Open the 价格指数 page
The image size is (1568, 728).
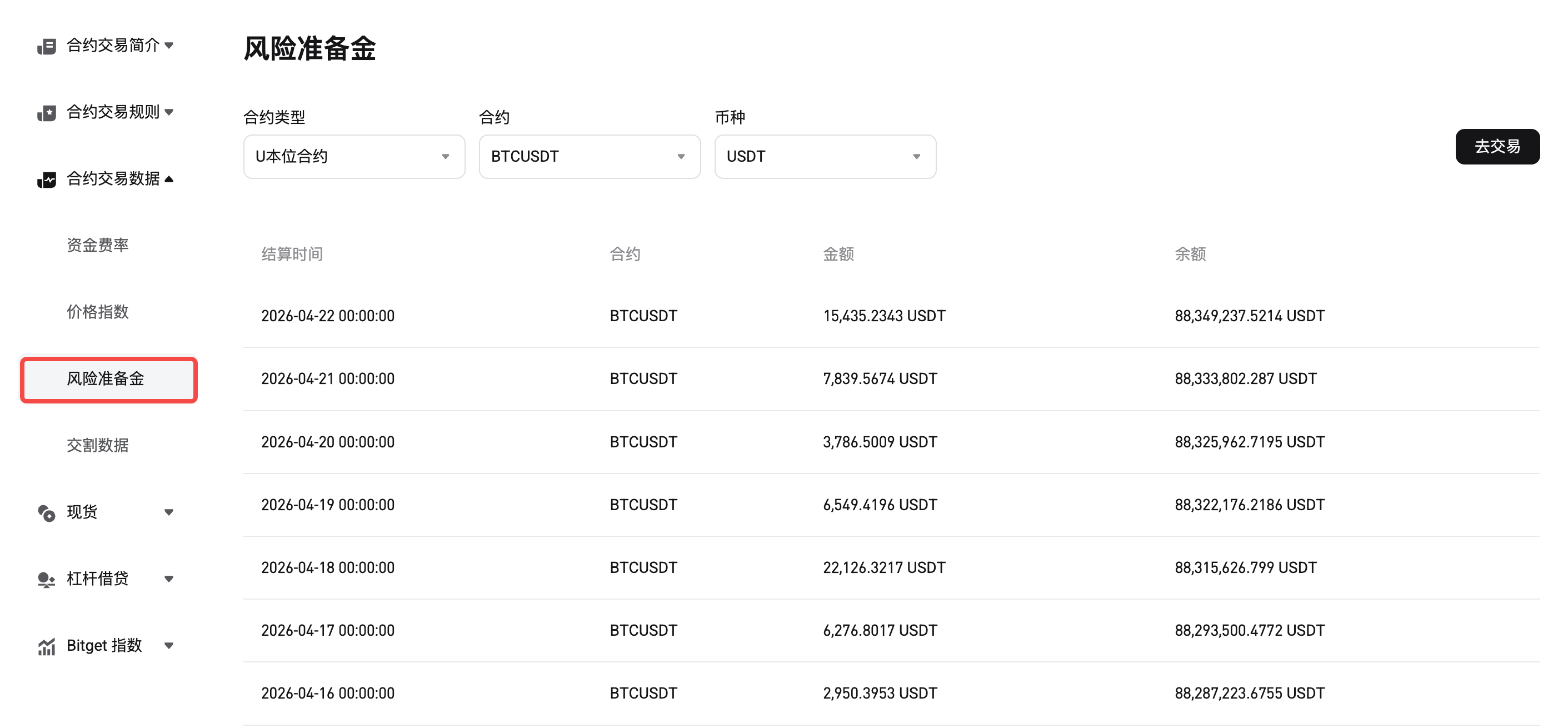click(x=97, y=312)
